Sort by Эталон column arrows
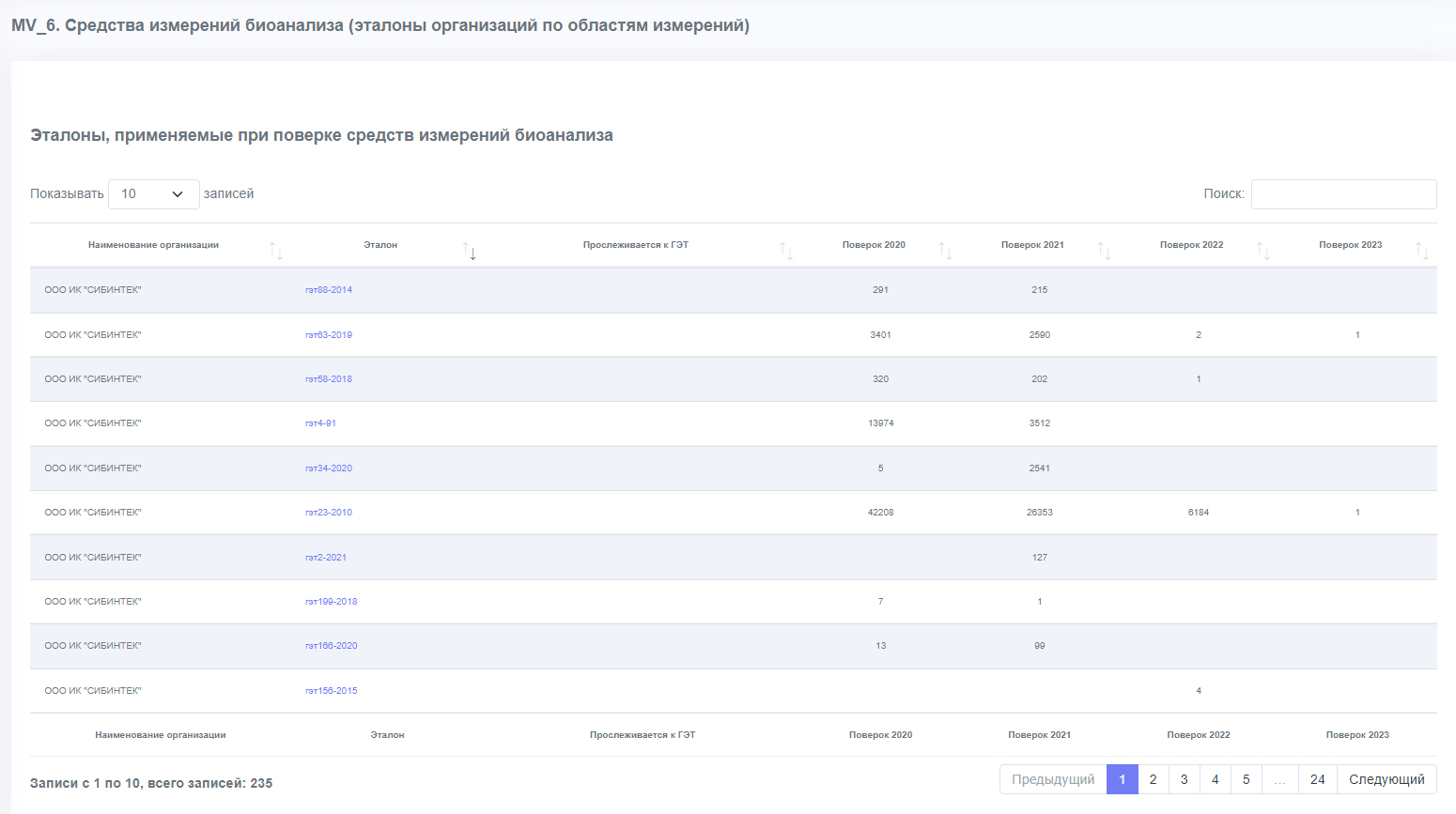This screenshot has width=1456, height=814. tap(470, 252)
